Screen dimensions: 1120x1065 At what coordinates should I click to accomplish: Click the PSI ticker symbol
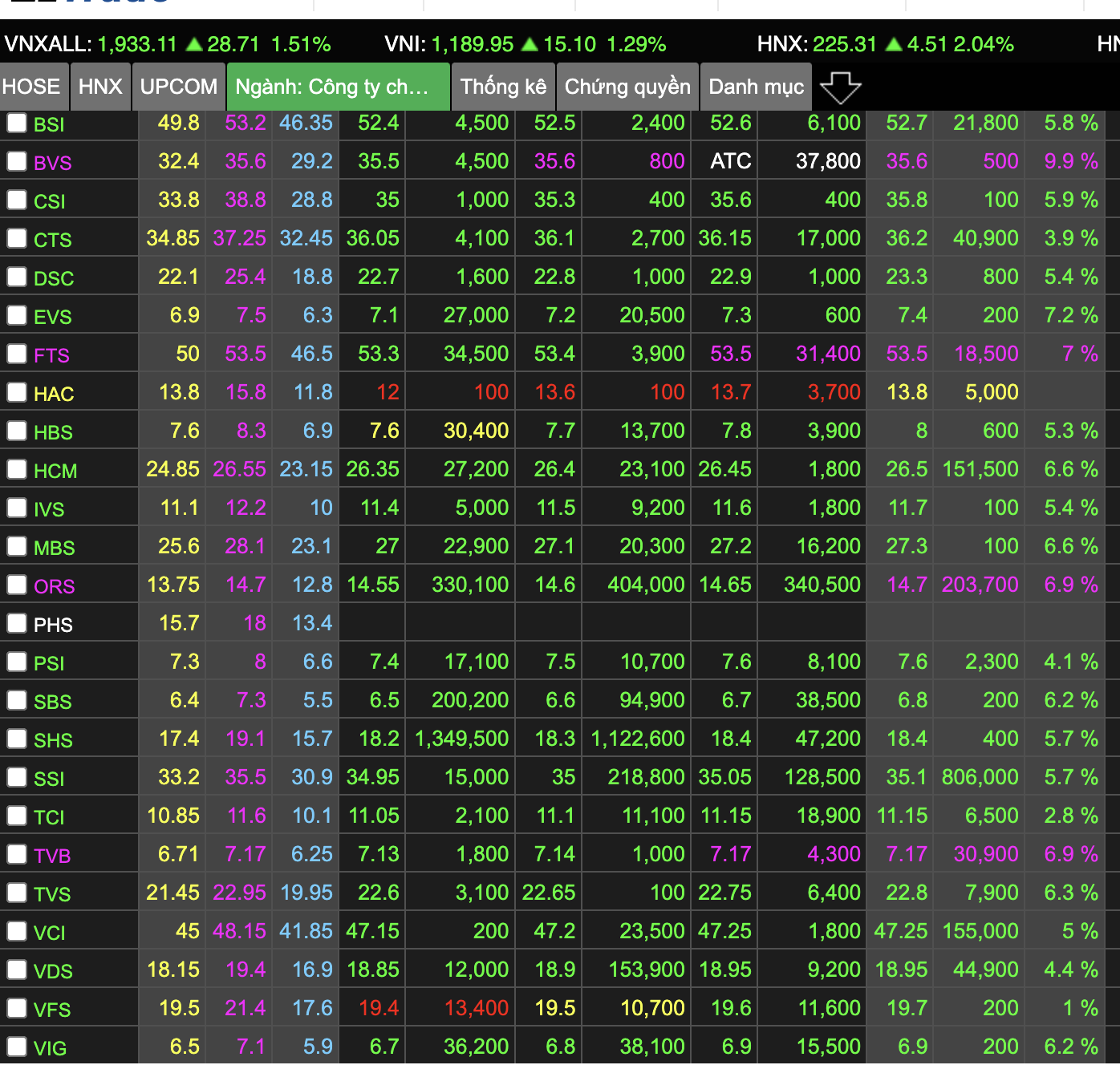coord(49,663)
